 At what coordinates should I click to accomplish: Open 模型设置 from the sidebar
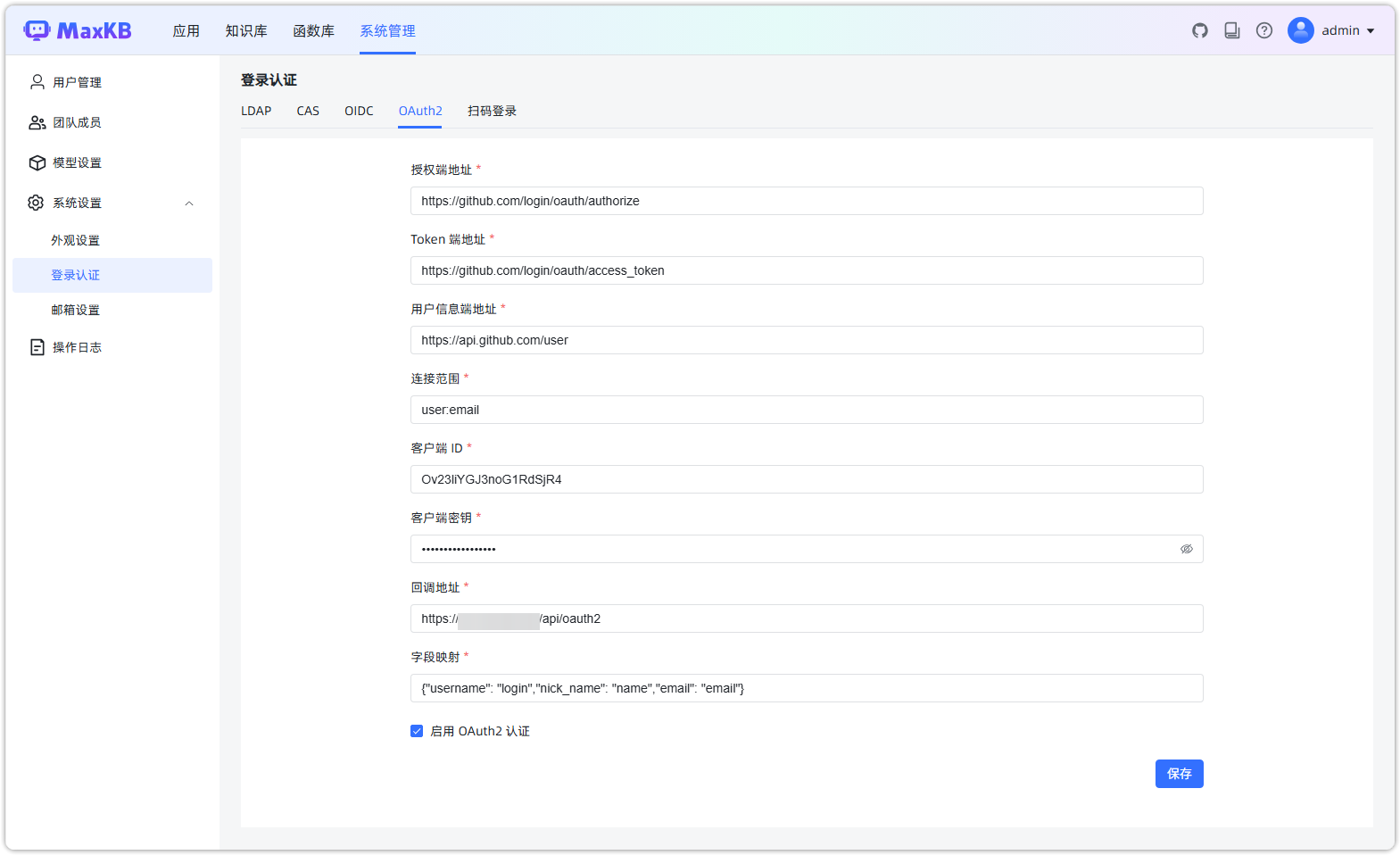[77, 162]
